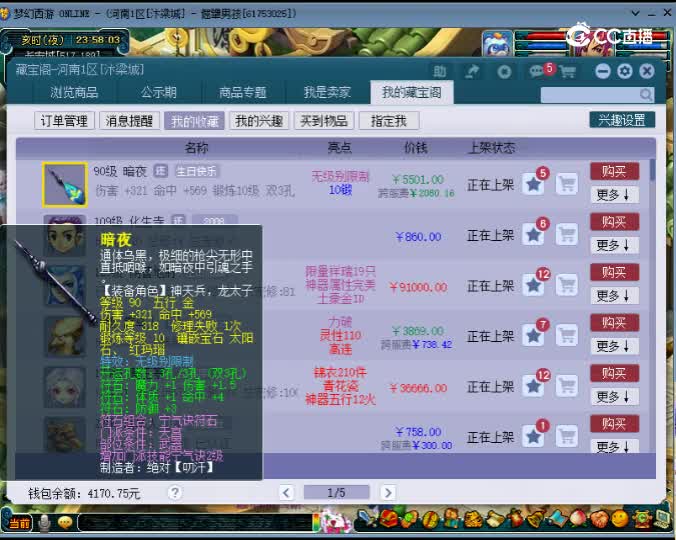Click the gear settings icon in header
676x540 pixels.
point(625,71)
